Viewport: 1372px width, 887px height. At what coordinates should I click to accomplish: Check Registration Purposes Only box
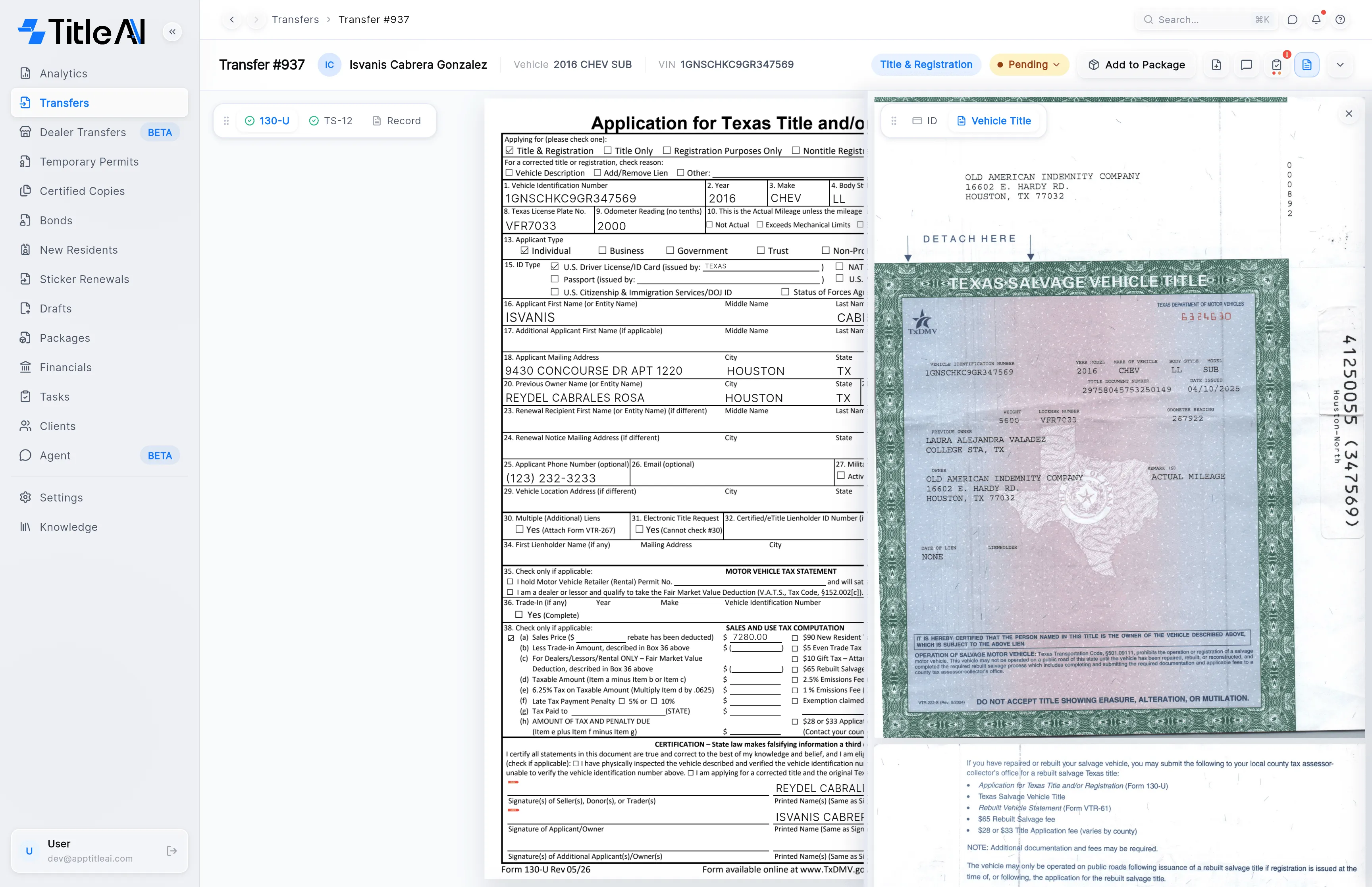(667, 150)
